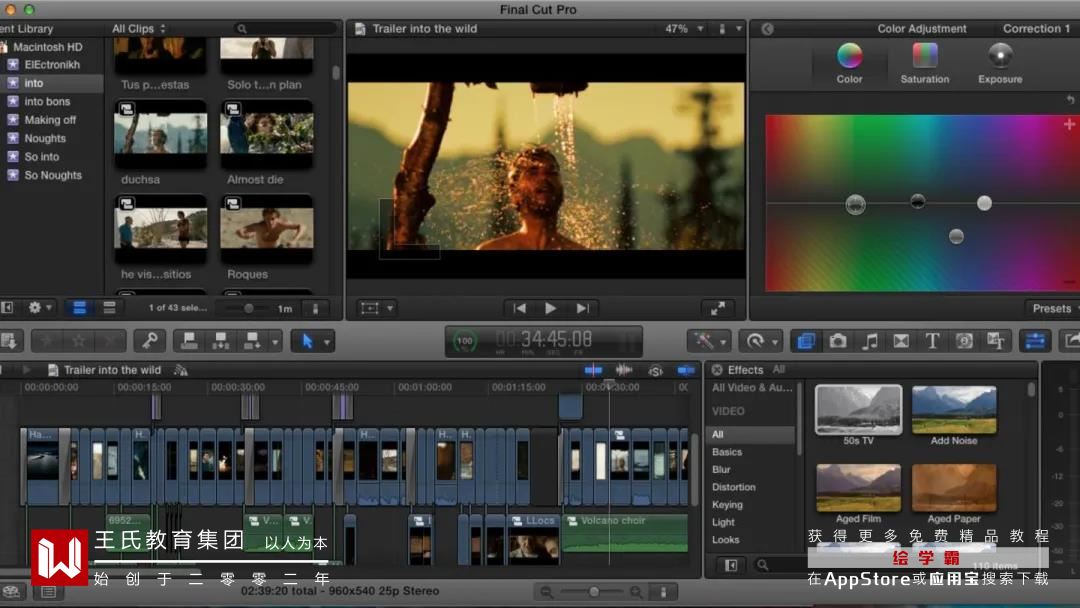The width and height of the screenshot is (1080, 608).
Task: Play the clip in the viewer
Action: click(x=550, y=308)
